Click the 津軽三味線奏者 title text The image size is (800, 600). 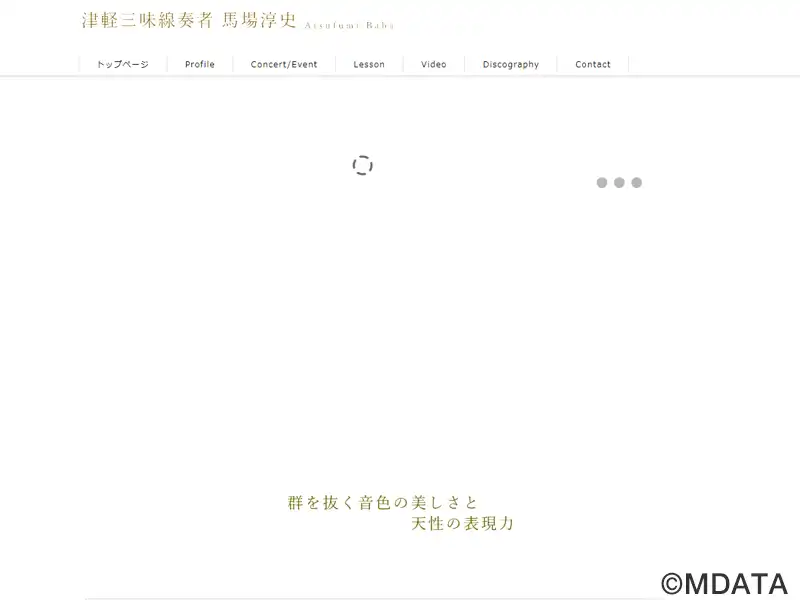pos(147,20)
